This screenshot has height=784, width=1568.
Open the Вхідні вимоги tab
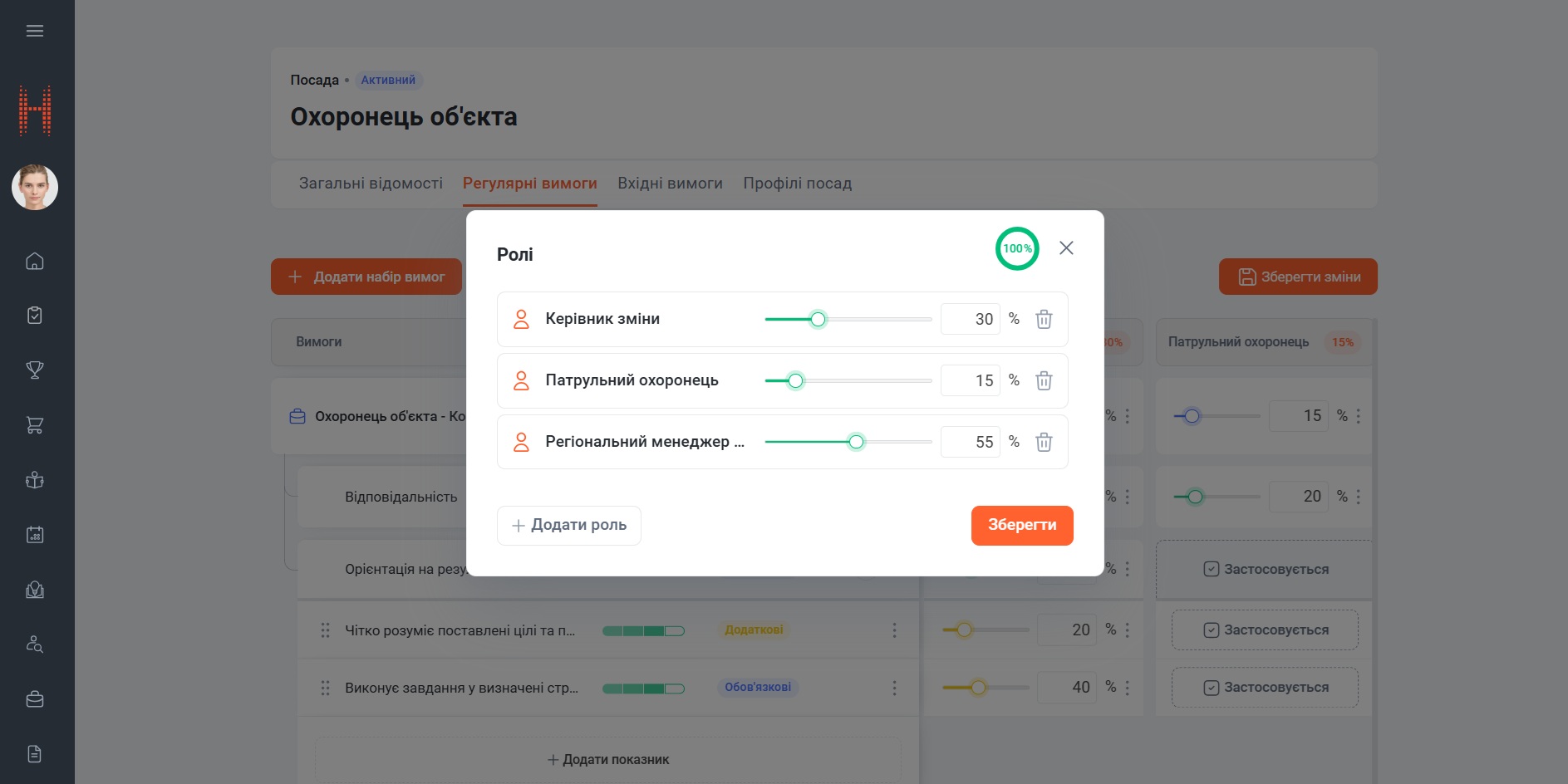click(x=670, y=184)
